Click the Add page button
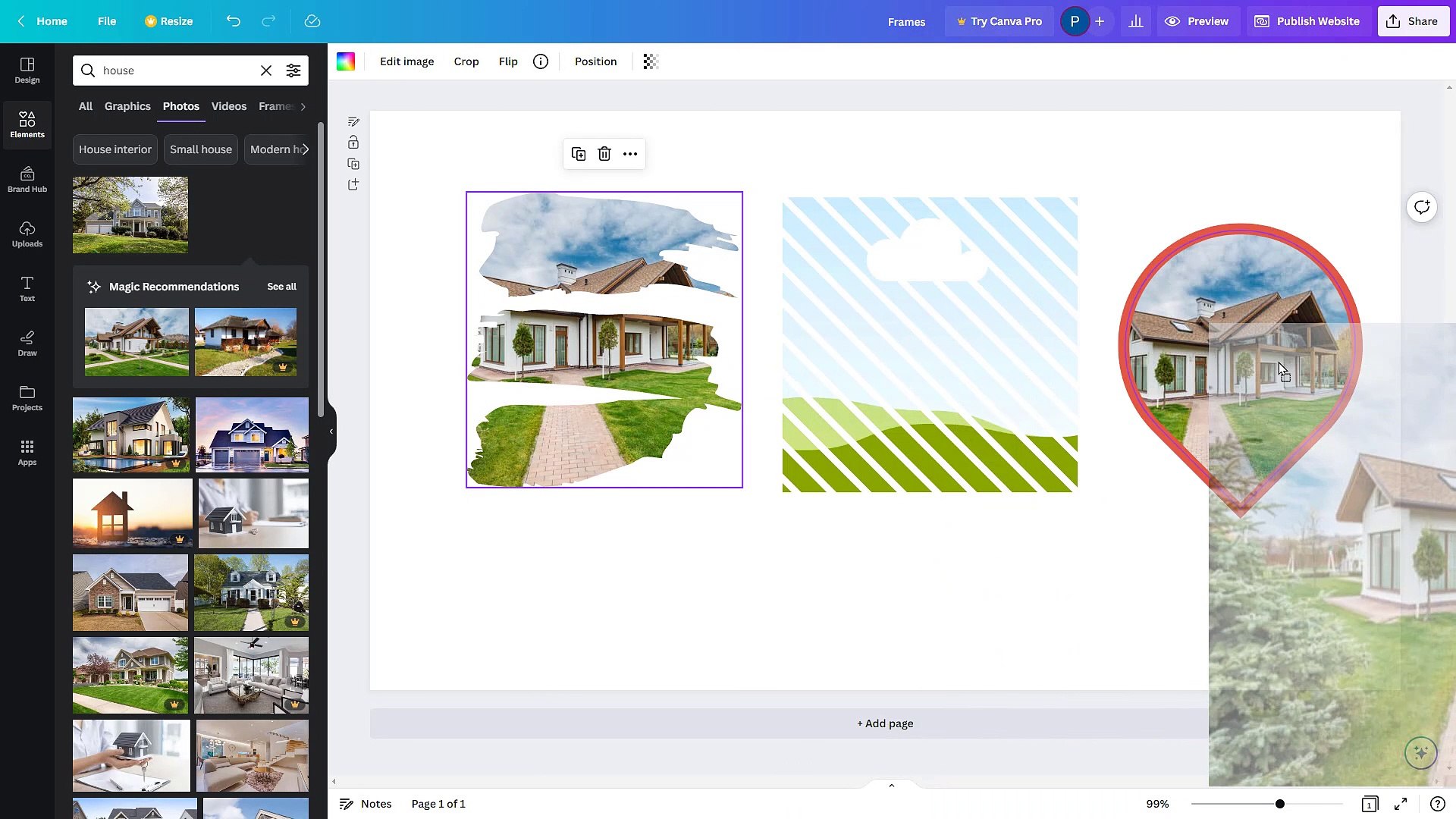The height and width of the screenshot is (819, 1456). (x=884, y=723)
